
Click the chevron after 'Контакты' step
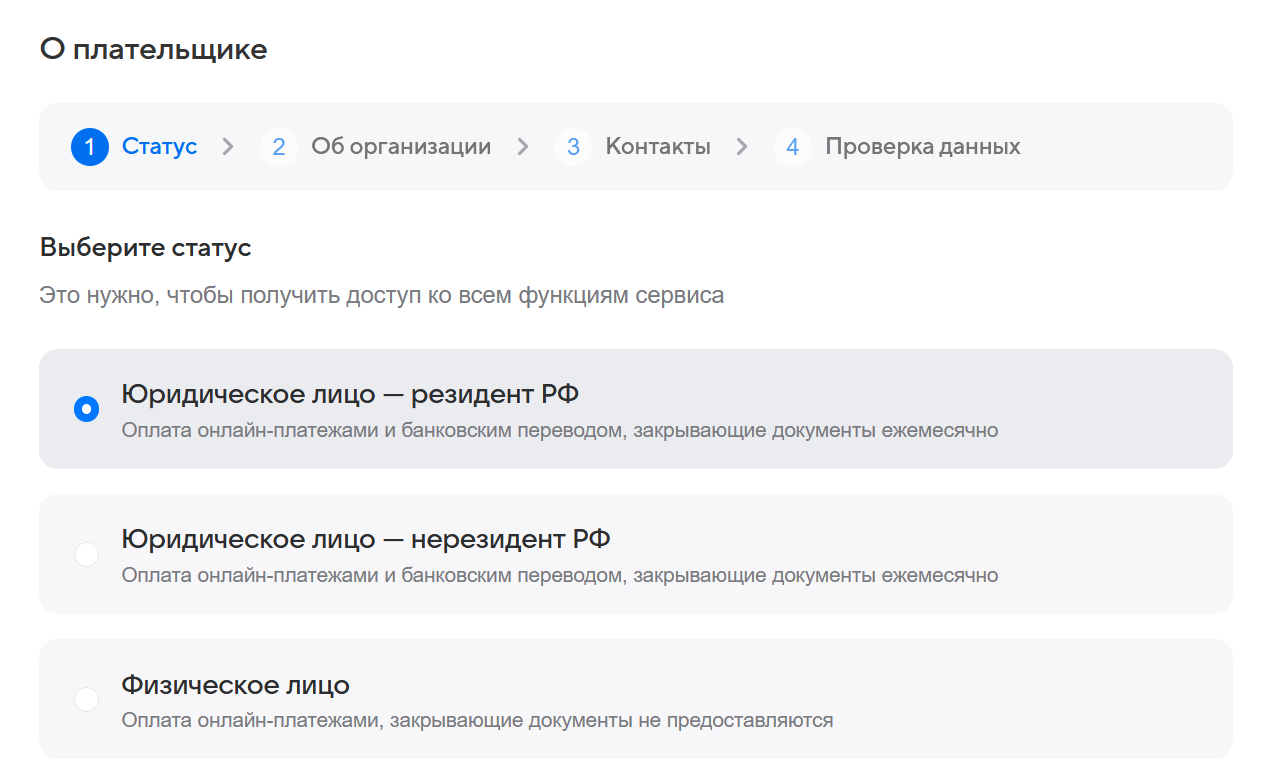click(742, 147)
